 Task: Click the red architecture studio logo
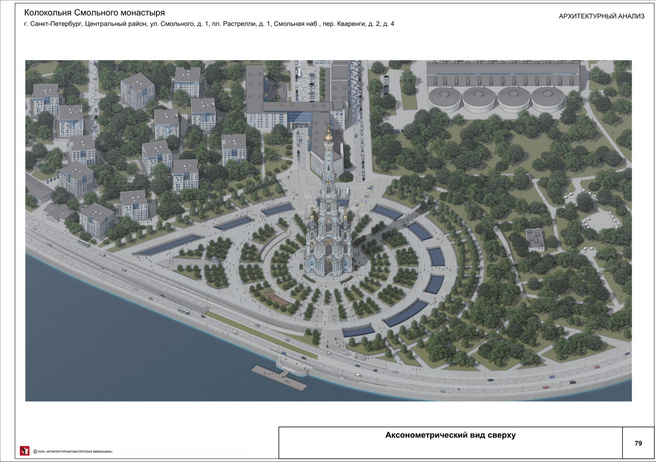[x=23, y=450]
